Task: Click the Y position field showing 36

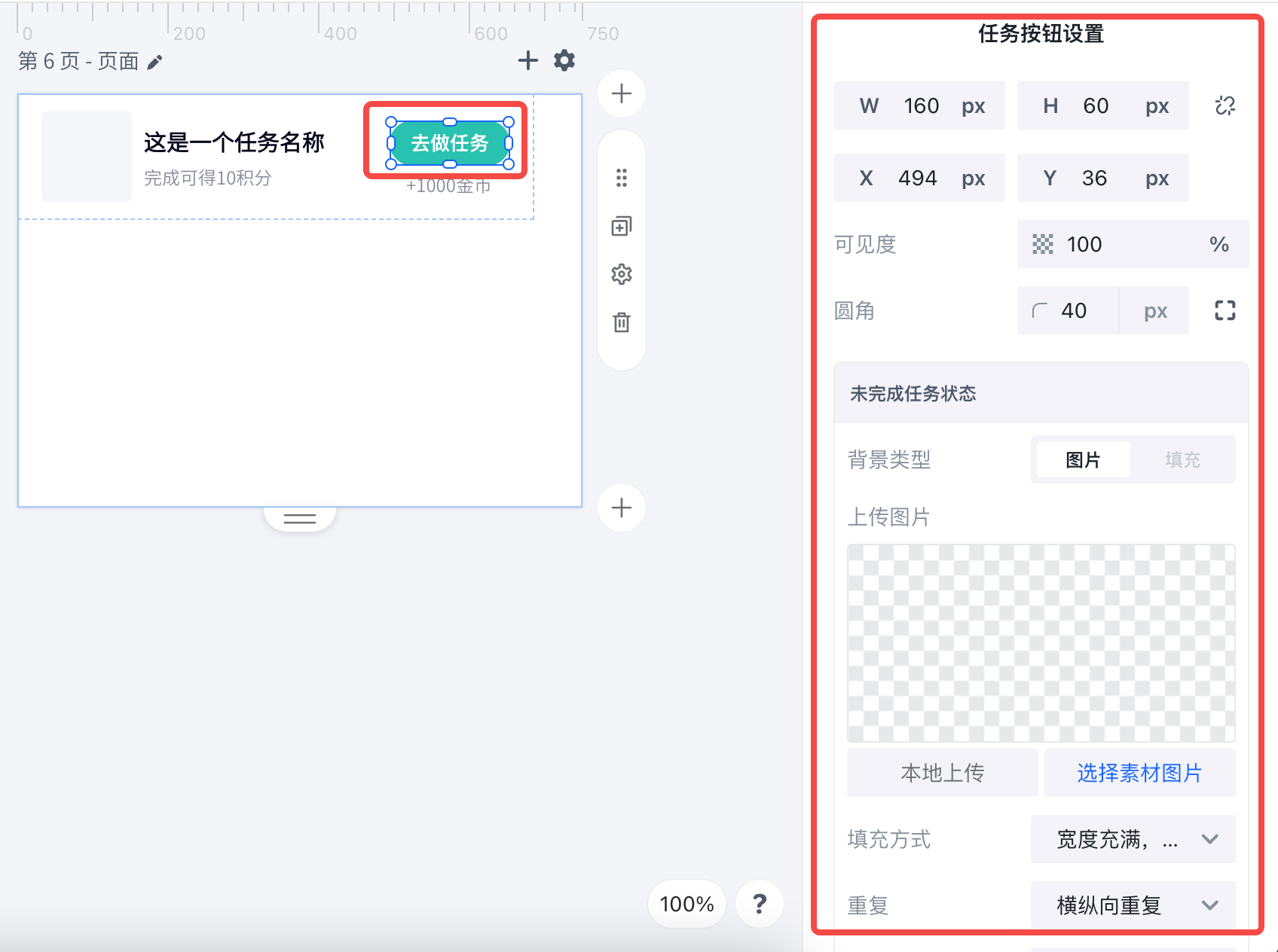Action: pyautogui.click(x=1103, y=178)
